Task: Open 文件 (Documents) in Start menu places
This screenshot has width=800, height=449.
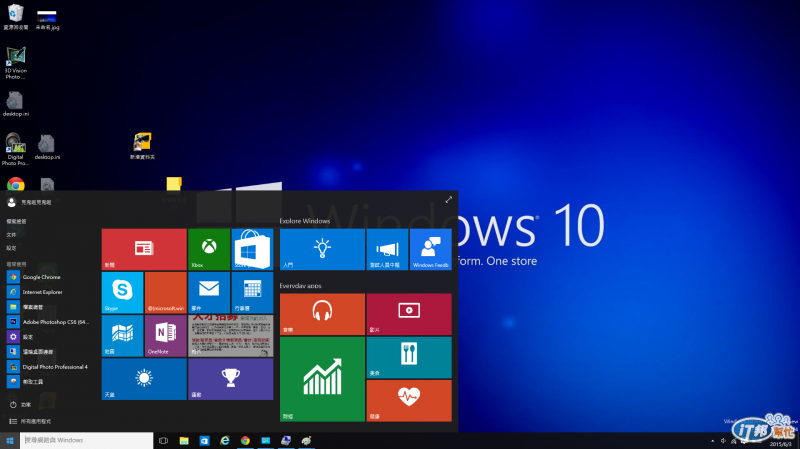Action: (x=11, y=235)
